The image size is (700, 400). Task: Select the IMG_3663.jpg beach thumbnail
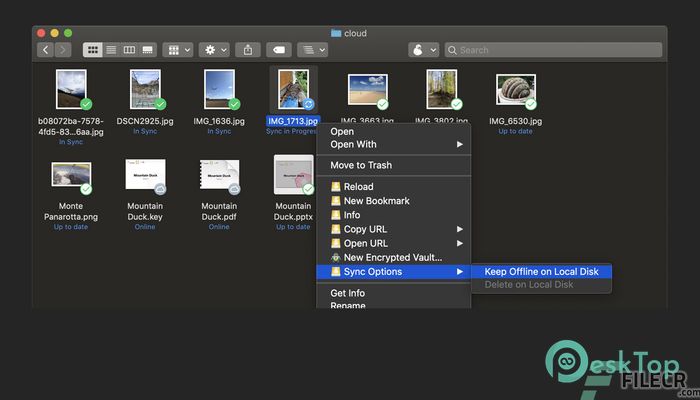[367, 89]
